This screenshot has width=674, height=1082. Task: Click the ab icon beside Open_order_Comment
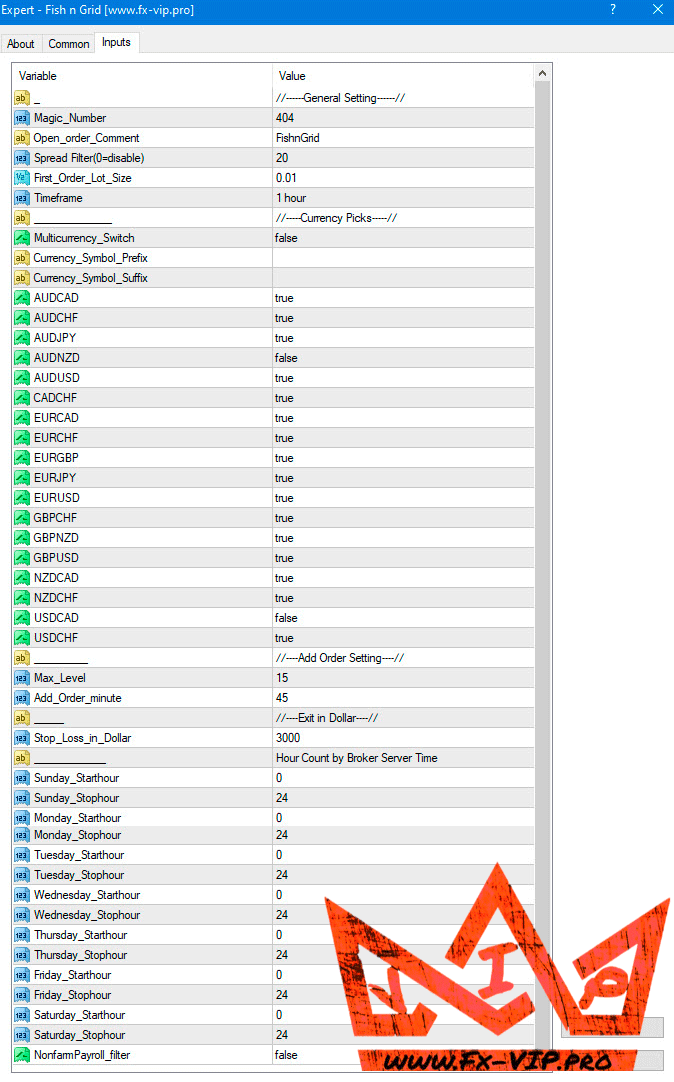point(21,138)
